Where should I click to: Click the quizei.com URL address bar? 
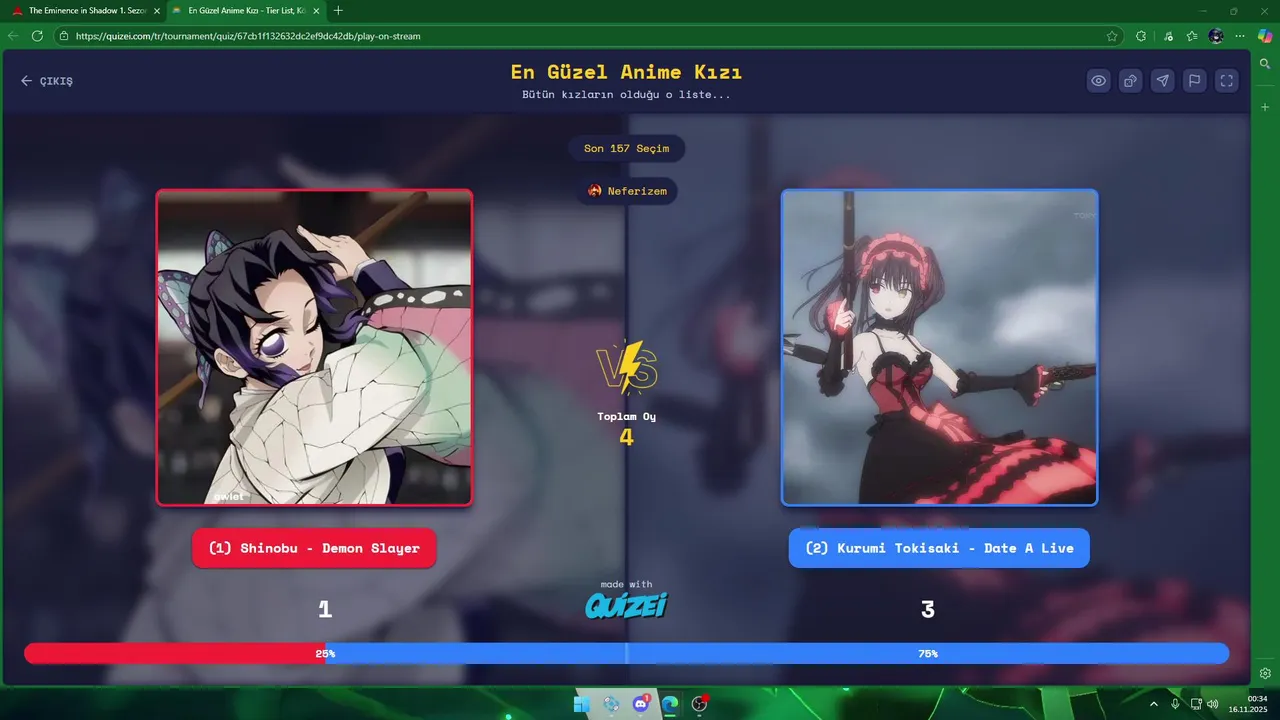tap(588, 36)
